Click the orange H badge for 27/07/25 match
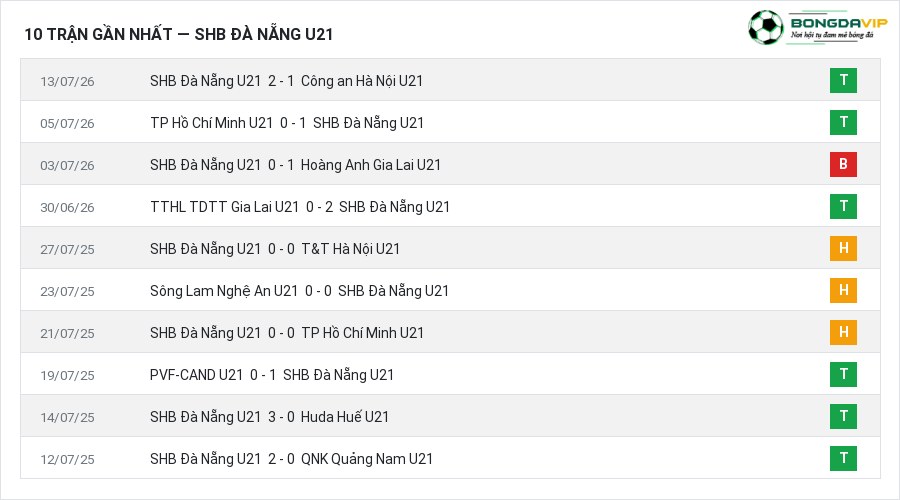Image resolution: width=900 pixels, height=500 pixels. 843,248
